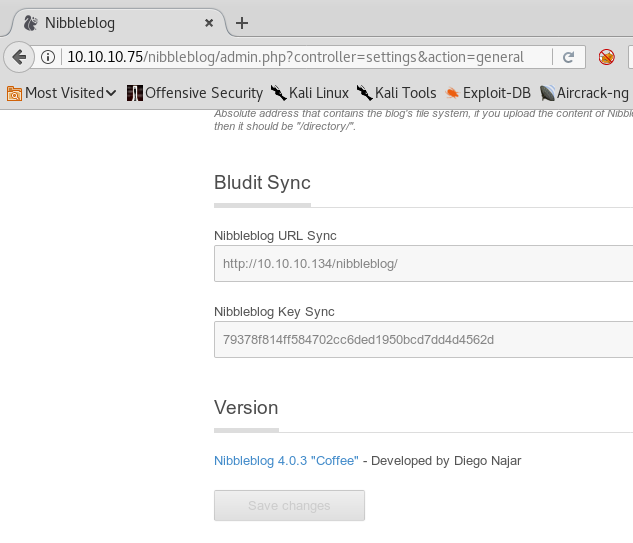Click the Nibbleblog tab favicon
This screenshot has height=543, width=633.
(30, 22)
